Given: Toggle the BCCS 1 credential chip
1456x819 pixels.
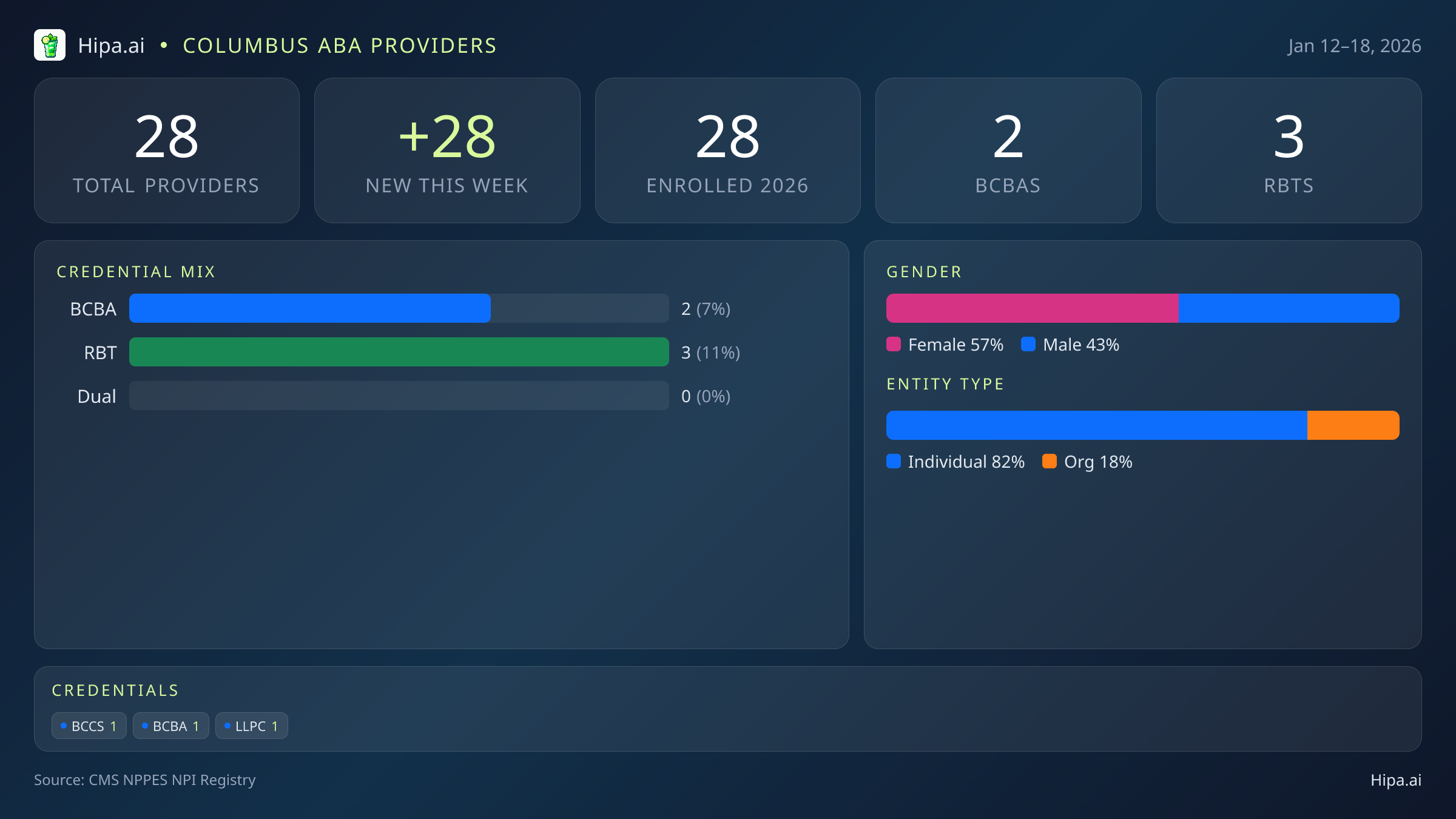Looking at the screenshot, I should pos(89,725).
